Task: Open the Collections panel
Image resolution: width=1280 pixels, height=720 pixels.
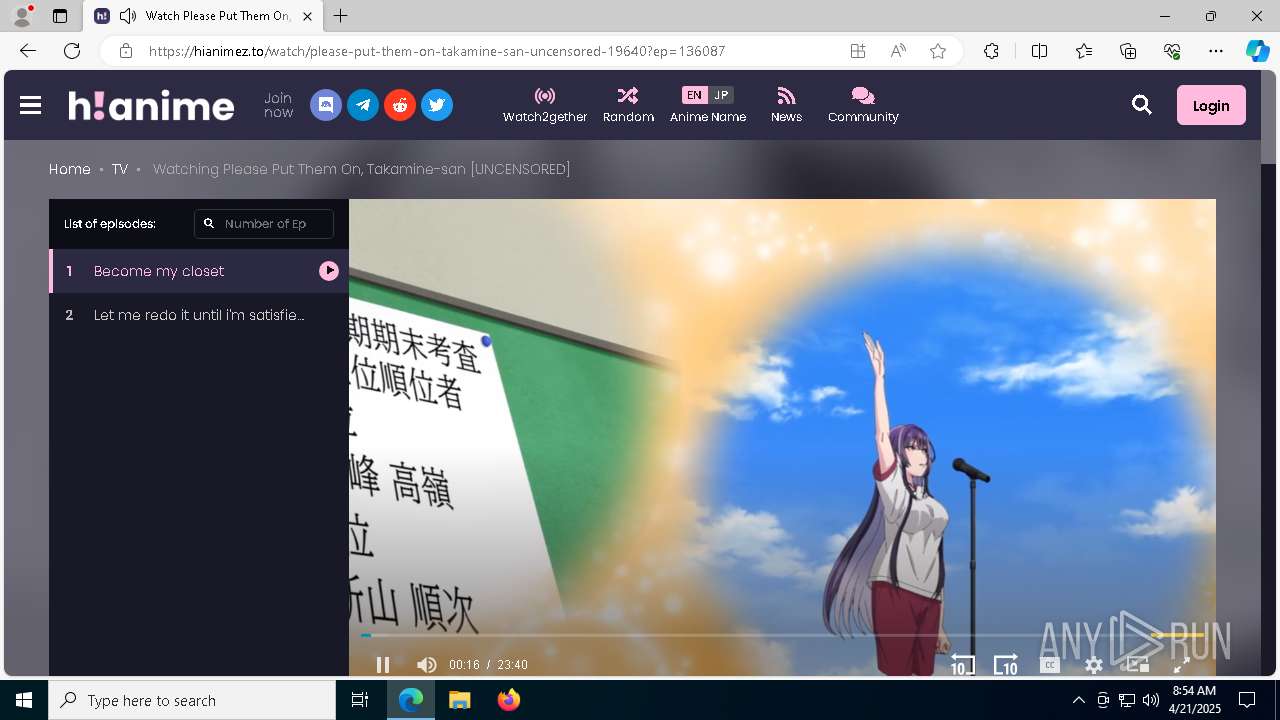Action: 1128,51
